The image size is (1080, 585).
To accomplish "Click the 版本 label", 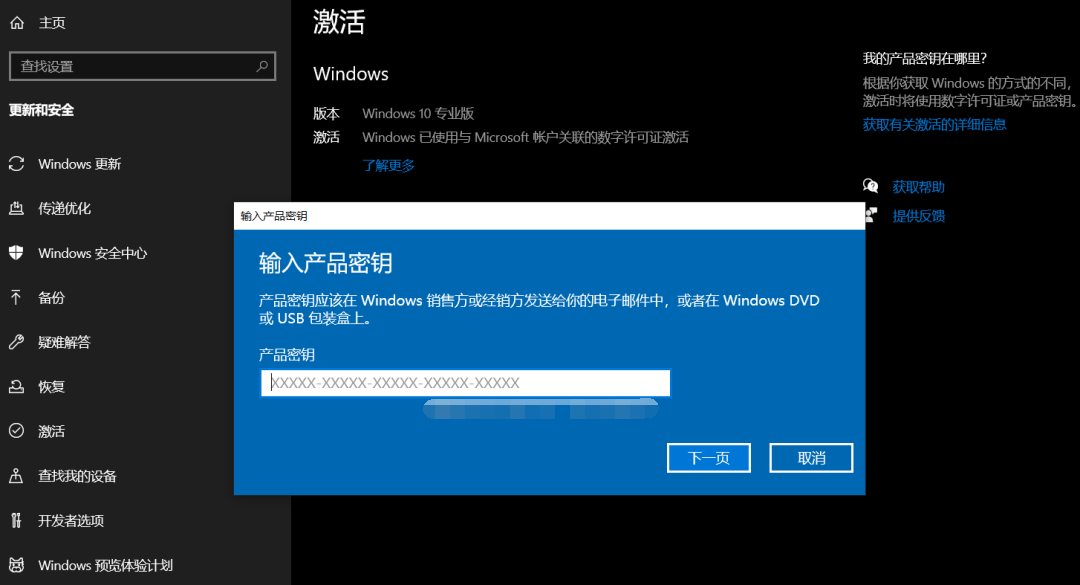I will [326, 114].
